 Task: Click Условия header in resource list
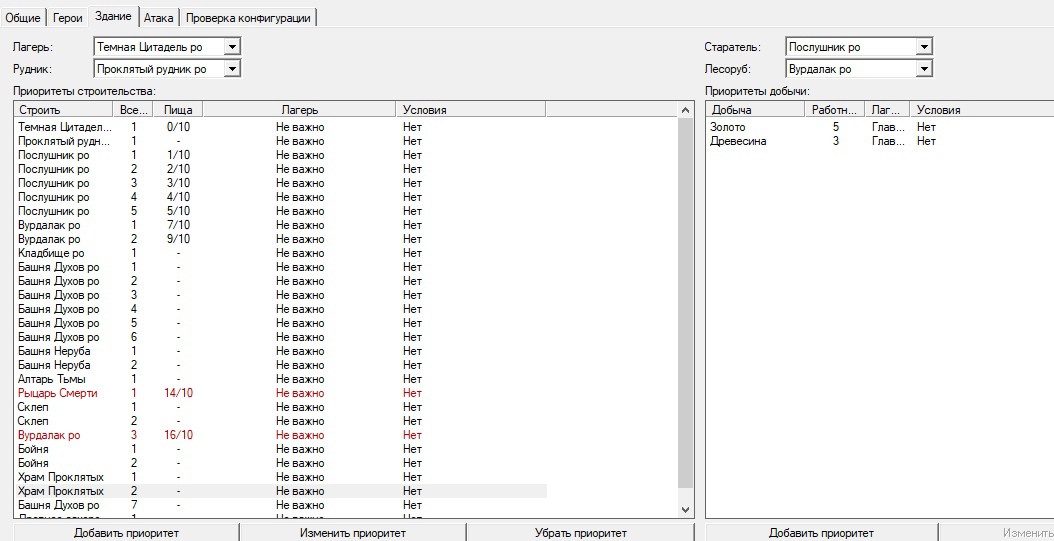[x=981, y=110]
